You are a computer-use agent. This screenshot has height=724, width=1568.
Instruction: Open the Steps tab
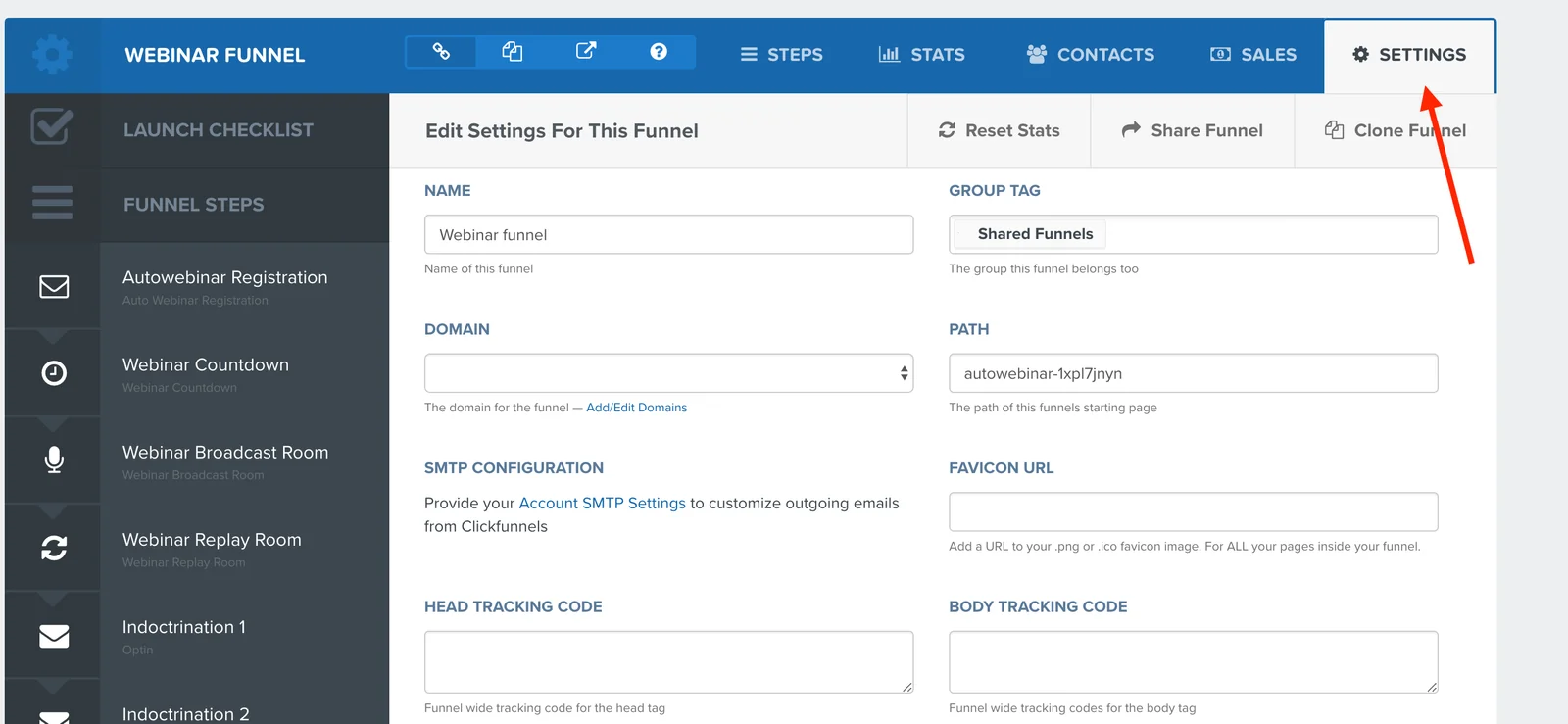[781, 55]
